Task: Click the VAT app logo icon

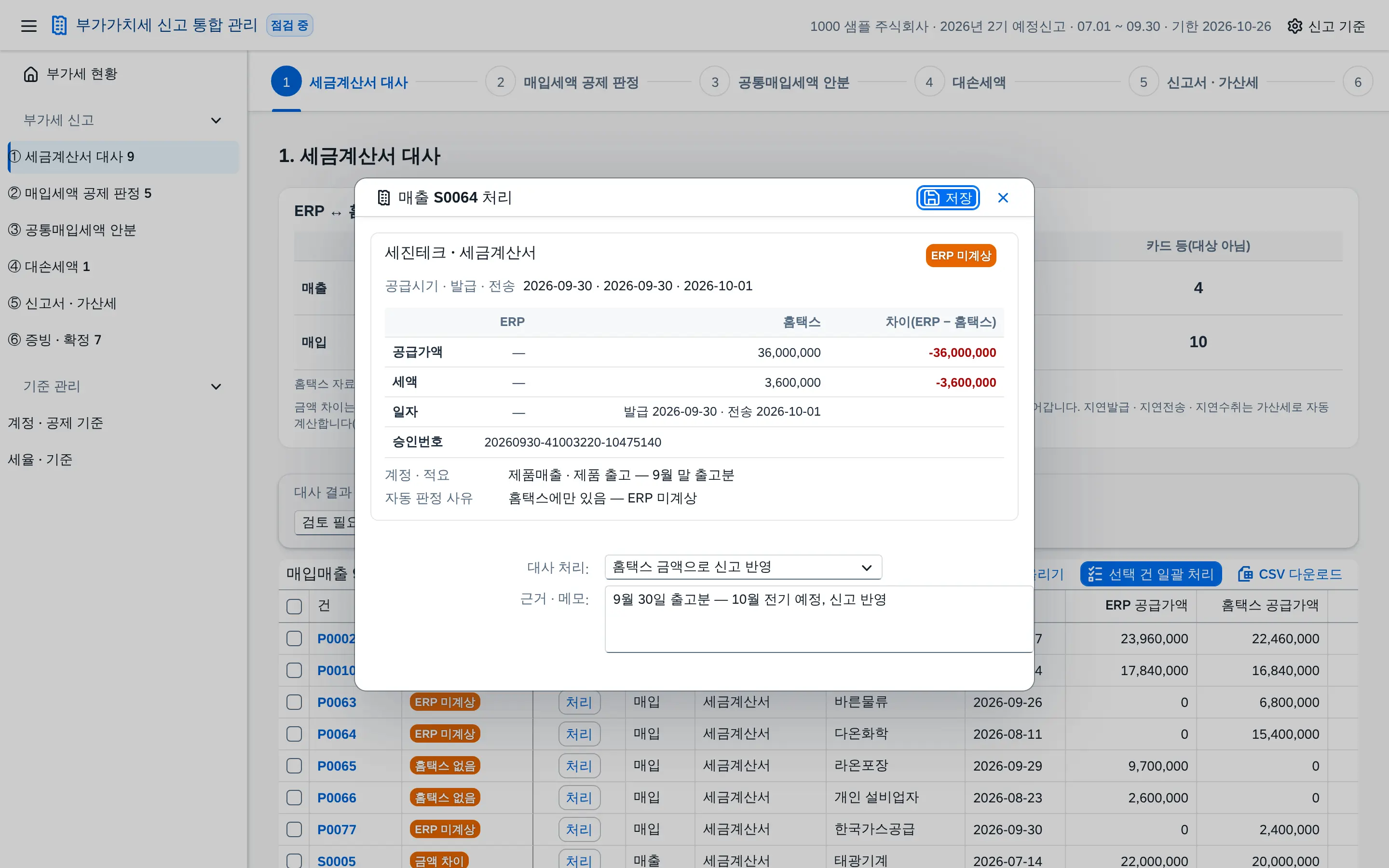Action: (x=59, y=25)
